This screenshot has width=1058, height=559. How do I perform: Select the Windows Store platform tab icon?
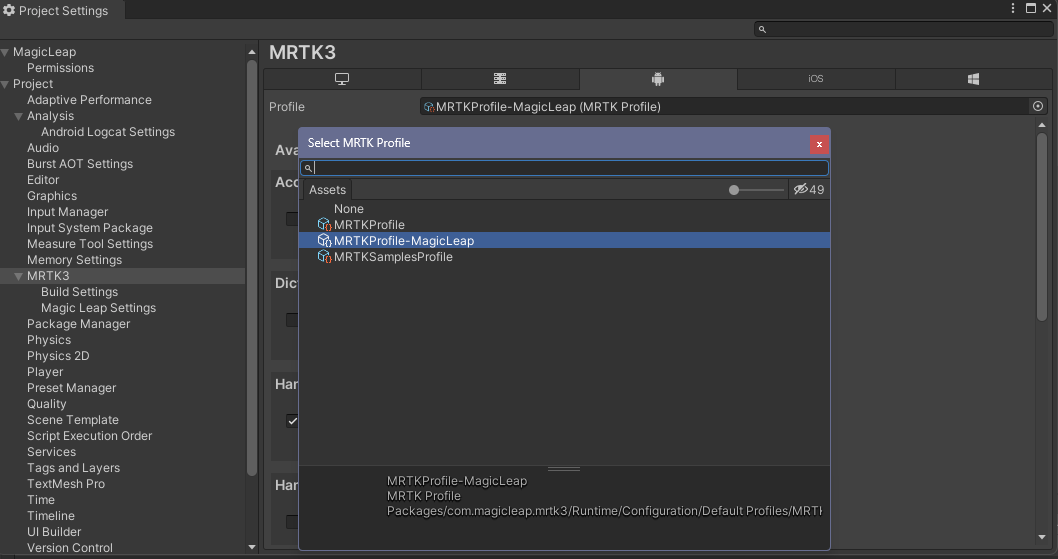click(x=973, y=79)
